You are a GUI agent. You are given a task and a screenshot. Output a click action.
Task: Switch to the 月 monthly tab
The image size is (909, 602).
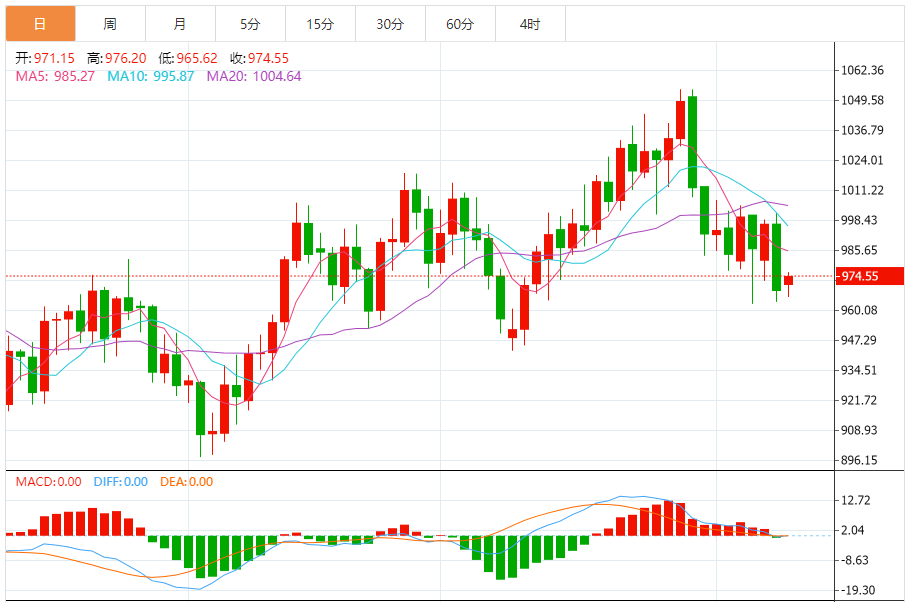click(180, 24)
